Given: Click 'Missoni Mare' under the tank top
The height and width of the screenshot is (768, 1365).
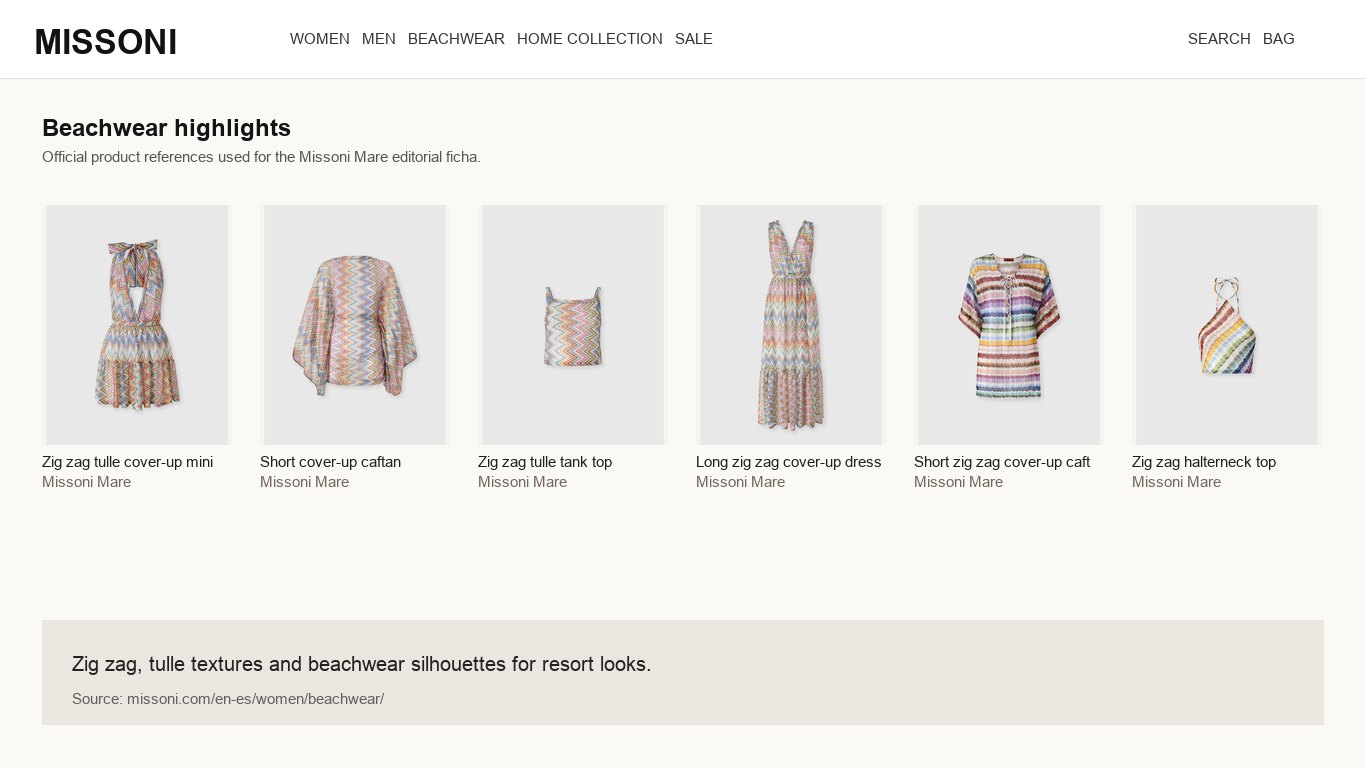Looking at the screenshot, I should (523, 482).
